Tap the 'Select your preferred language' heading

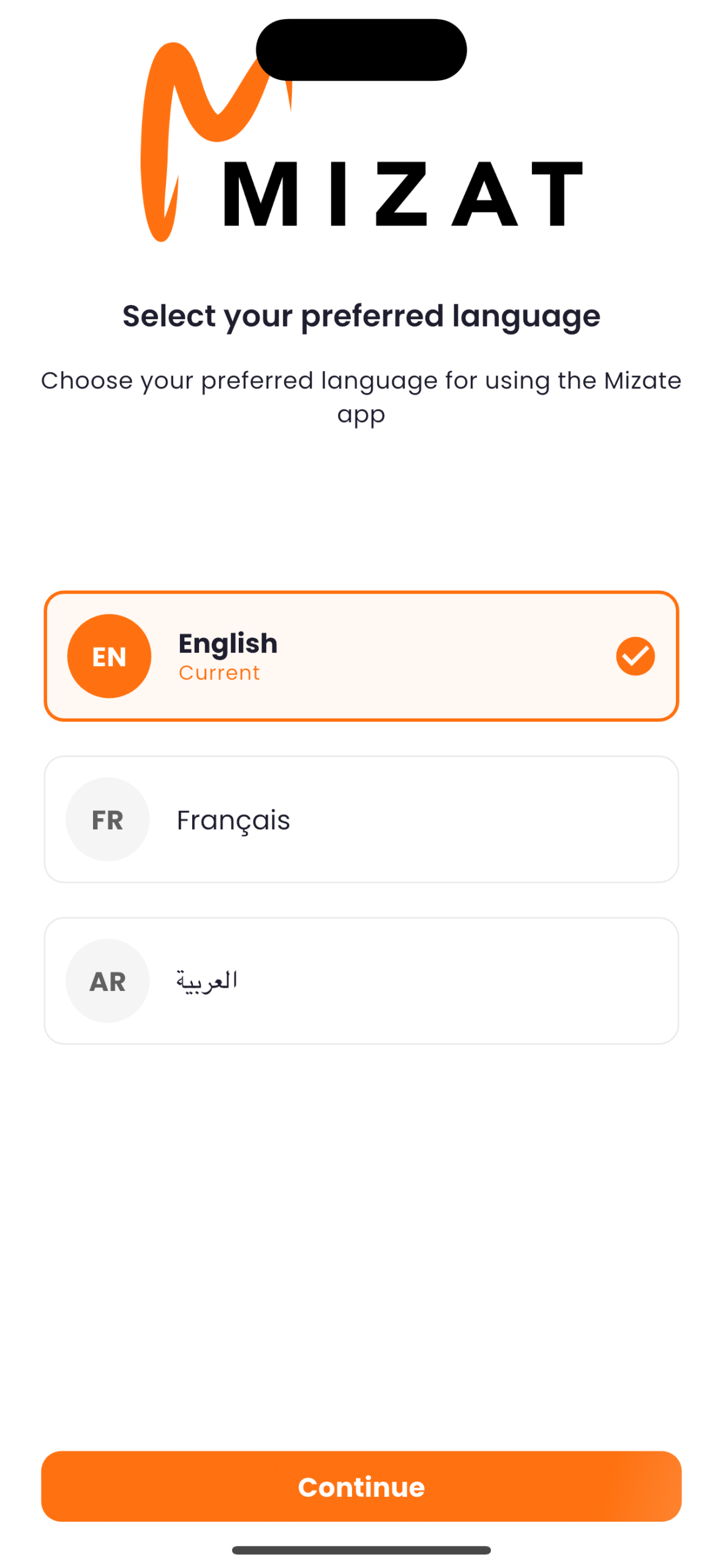[361, 317]
